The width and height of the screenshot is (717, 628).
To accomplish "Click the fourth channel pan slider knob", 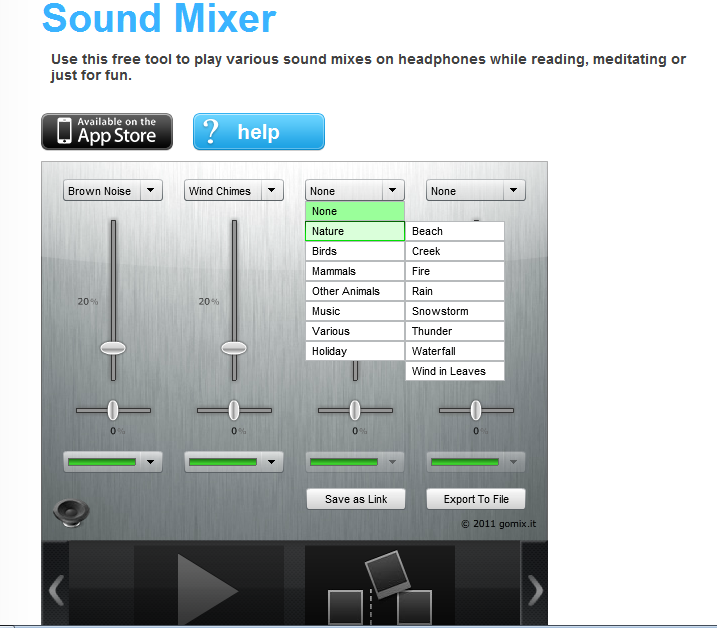I will (x=476, y=410).
